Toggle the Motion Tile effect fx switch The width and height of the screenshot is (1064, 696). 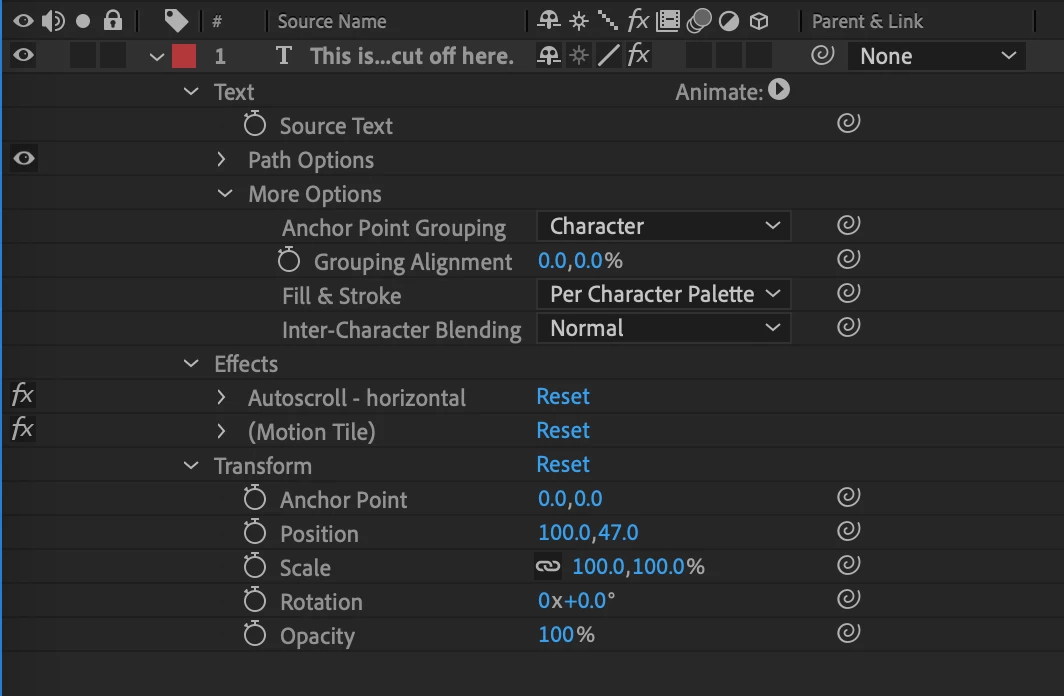click(22, 430)
